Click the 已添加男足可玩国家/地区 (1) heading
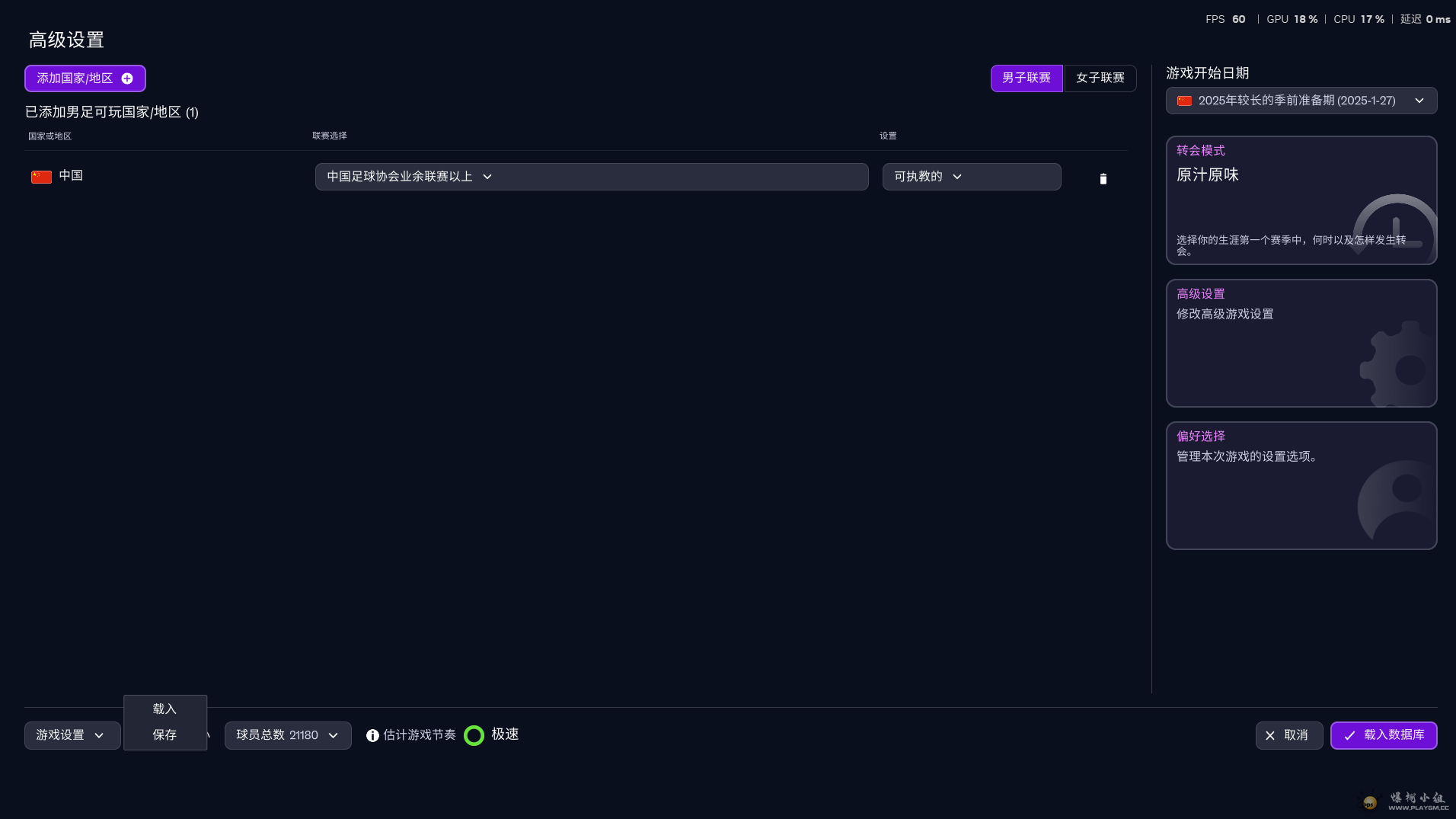This screenshot has height=819, width=1456. tap(112, 112)
